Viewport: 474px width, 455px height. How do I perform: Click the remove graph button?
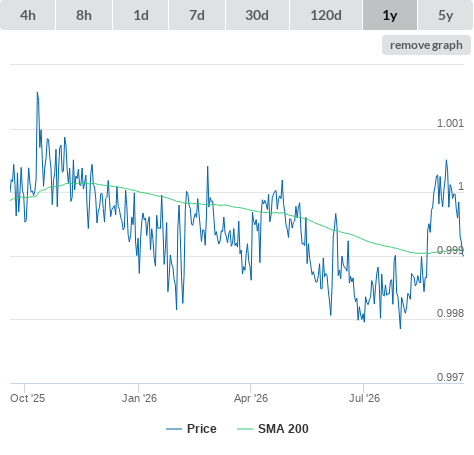(x=426, y=45)
